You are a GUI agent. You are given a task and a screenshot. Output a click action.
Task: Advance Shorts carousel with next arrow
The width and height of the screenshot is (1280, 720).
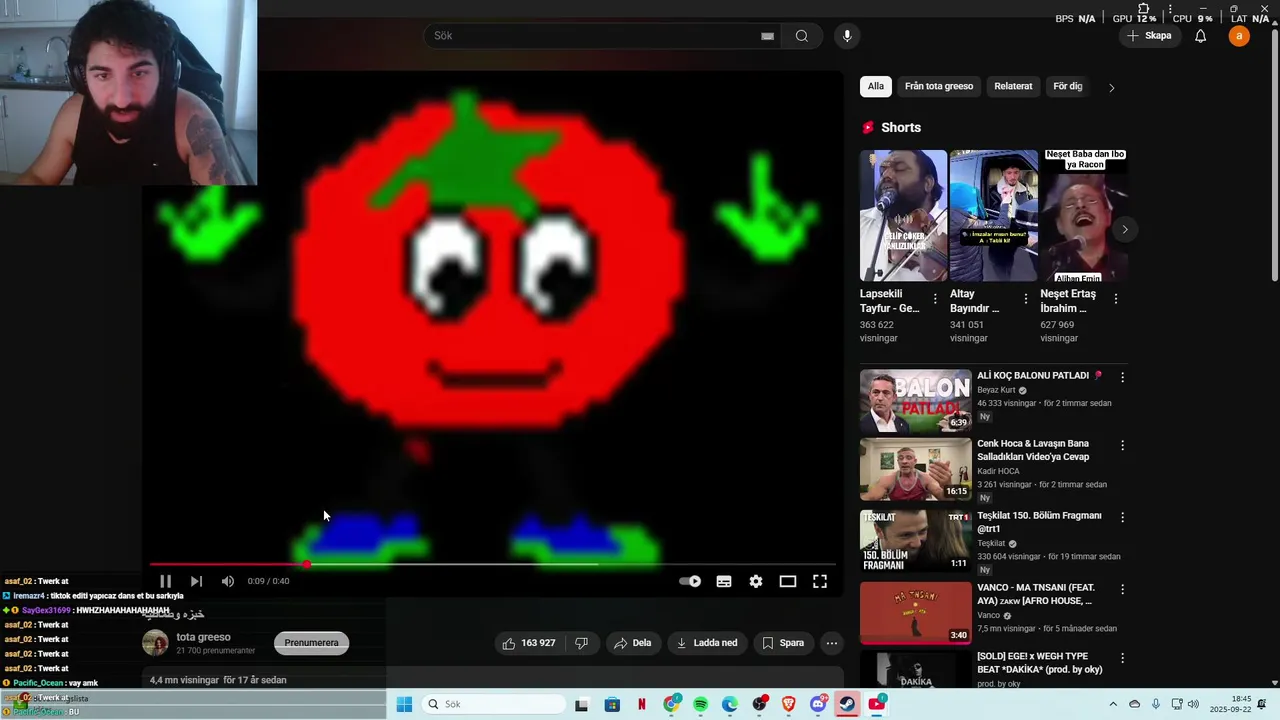pyautogui.click(x=1124, y=229)
